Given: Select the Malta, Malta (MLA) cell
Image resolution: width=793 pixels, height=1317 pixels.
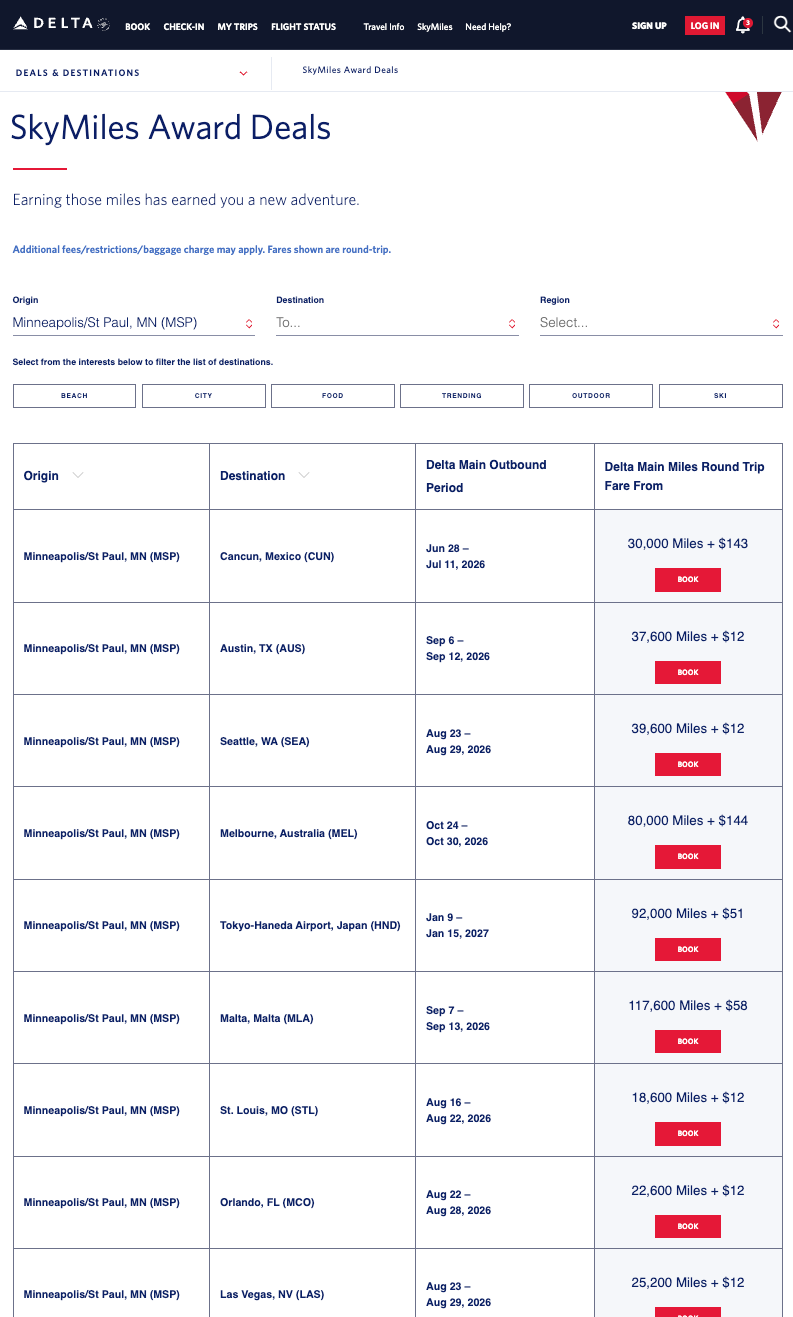Looking at the screenshot, I should coord(266,1018).
